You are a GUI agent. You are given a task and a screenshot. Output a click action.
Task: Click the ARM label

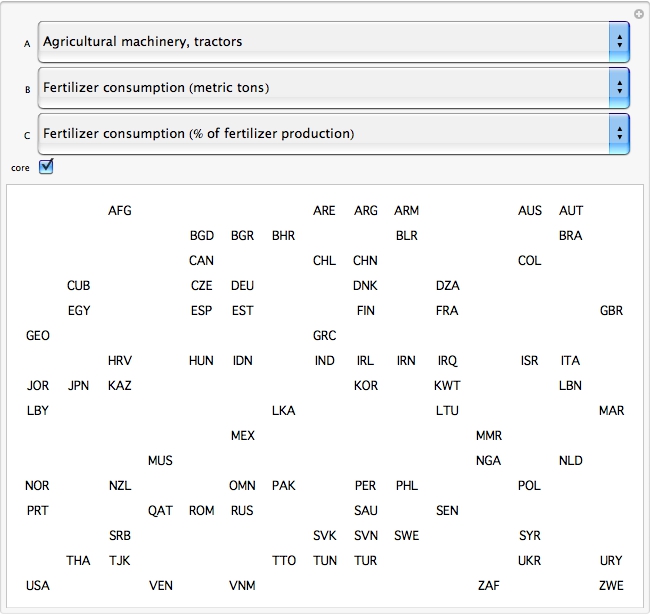(x=406, y=211)
